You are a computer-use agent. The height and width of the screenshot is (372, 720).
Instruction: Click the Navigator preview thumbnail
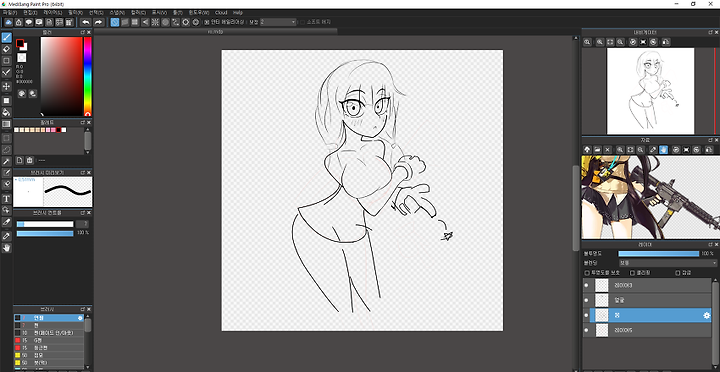(x=650, y=91)
